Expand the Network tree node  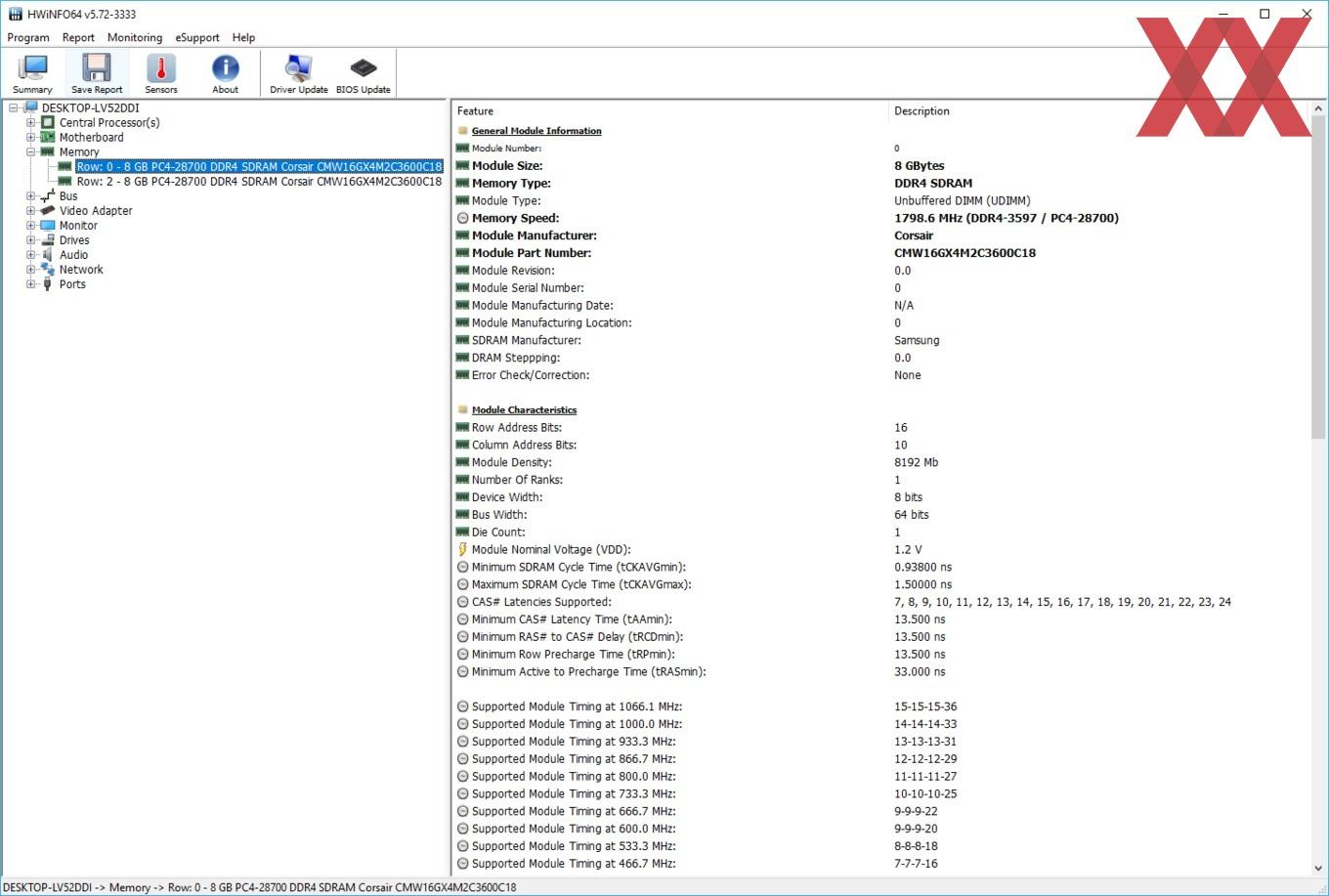click(x=31, y=269)
